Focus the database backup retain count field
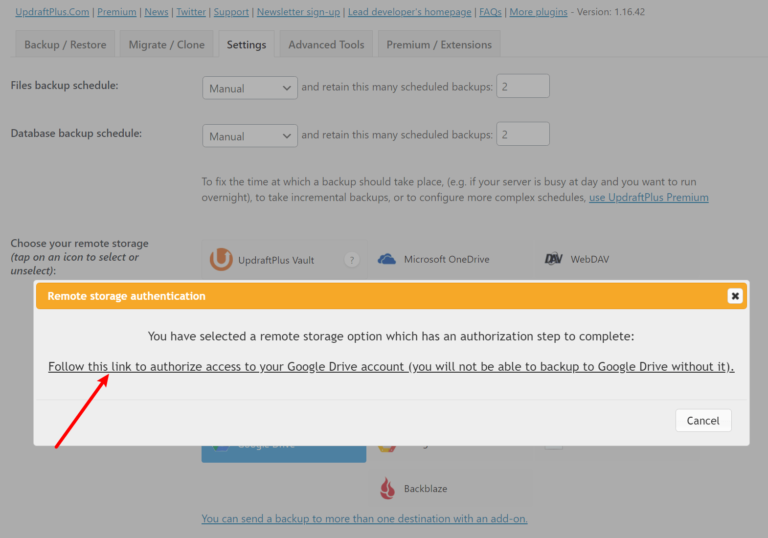The height and width of the screenshot is (538, 768). click(523, 134)
